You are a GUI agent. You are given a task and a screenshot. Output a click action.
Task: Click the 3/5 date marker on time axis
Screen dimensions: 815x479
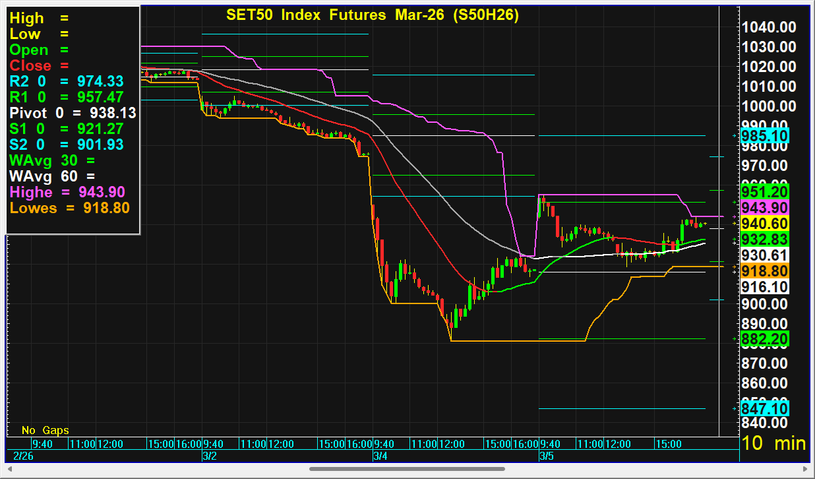click(x=546, y=455)
